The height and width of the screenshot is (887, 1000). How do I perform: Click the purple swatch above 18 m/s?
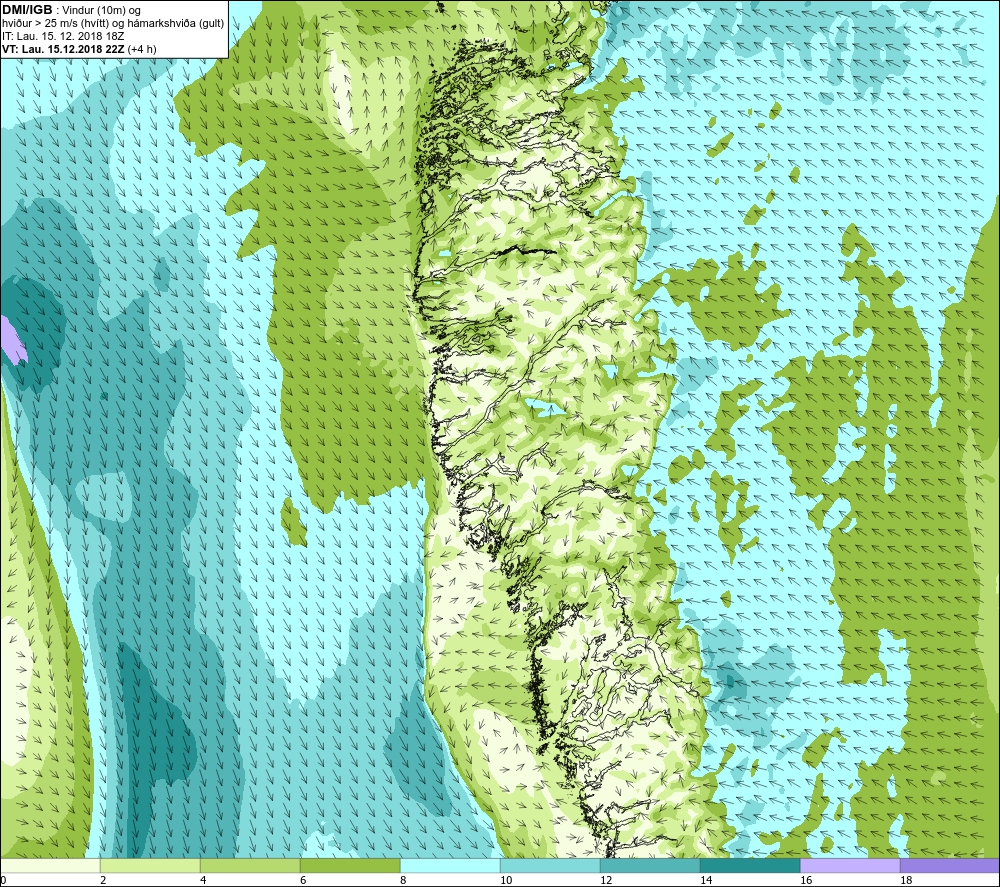[x=950, y=865]
